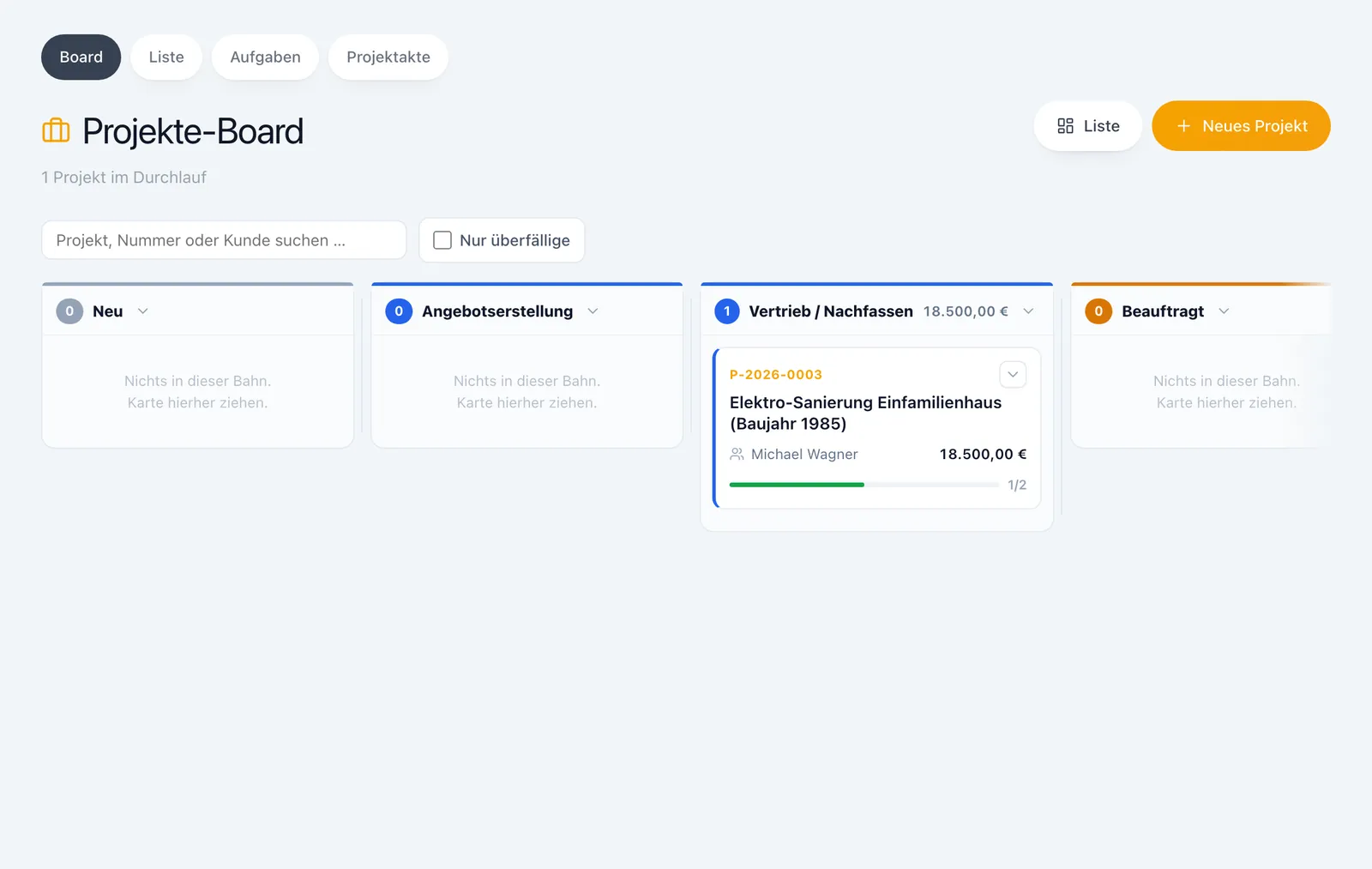This screenshot has height=869, width=1372.
Task: Expand the Neu column chevron
Action: (x=143, y=311)
